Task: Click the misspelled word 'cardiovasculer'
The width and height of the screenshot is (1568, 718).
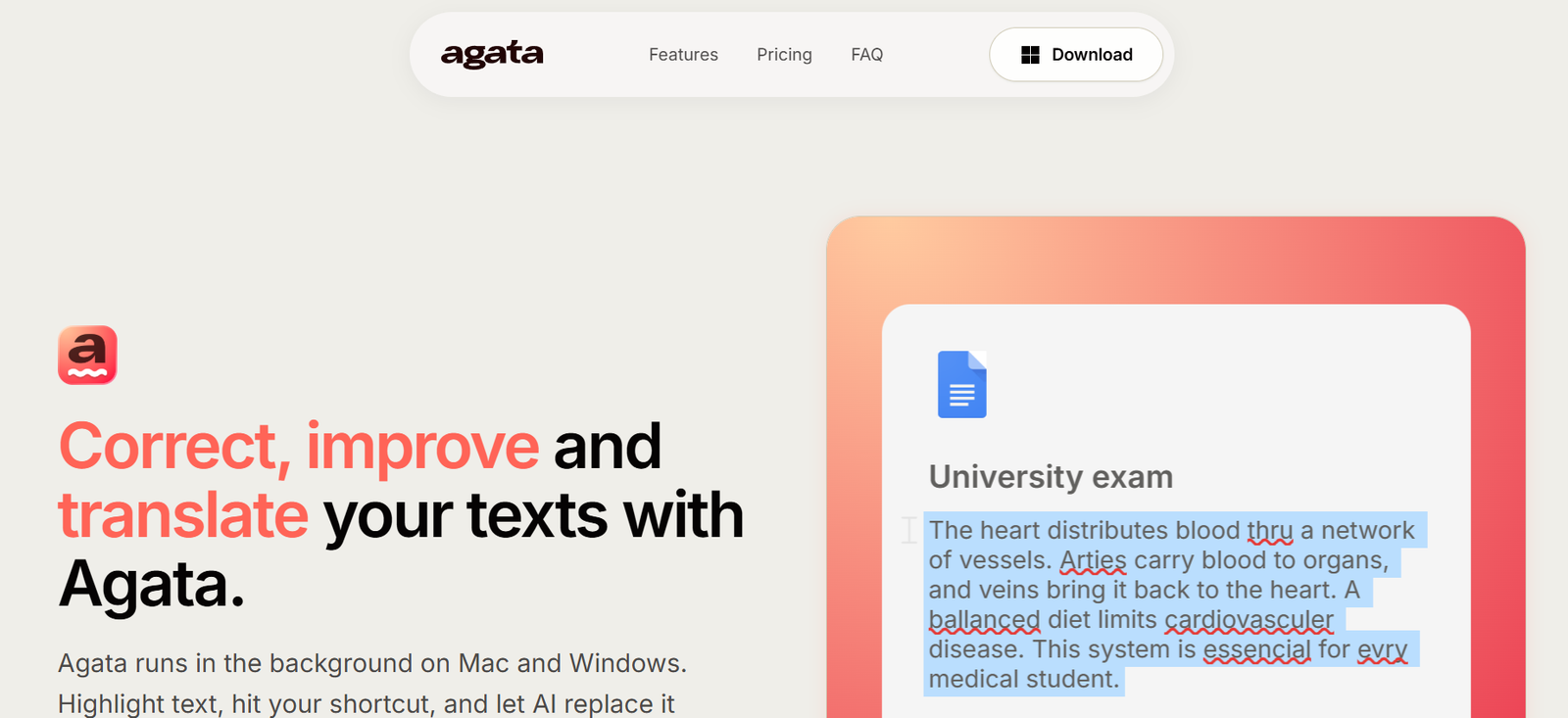Action: (1249, 620)
